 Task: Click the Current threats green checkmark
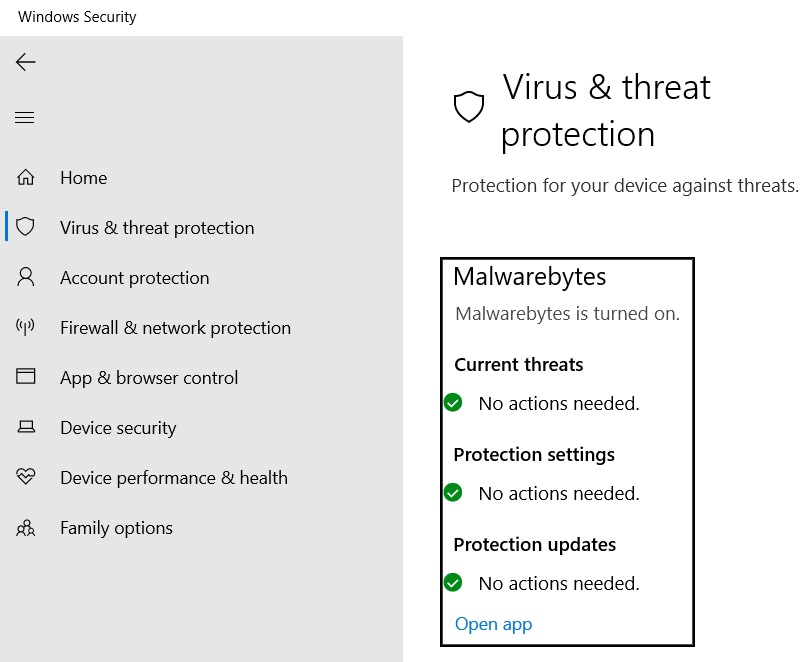click(453, 402)
